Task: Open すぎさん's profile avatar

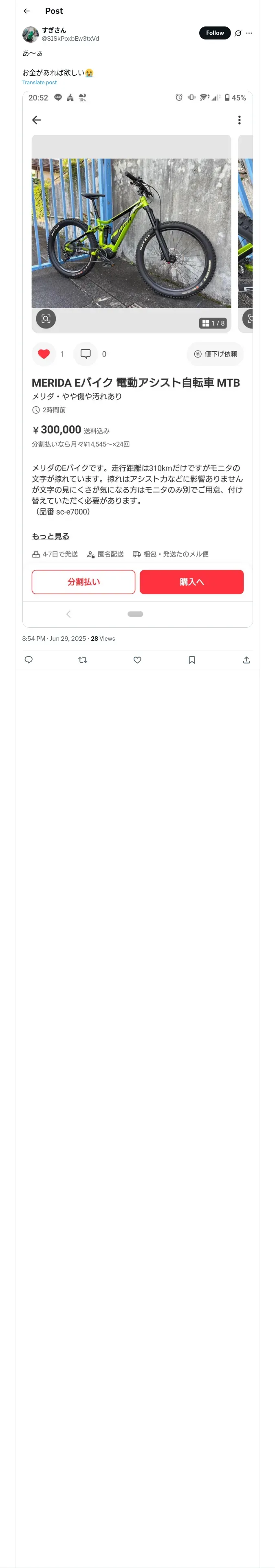Action: [31, 34]
